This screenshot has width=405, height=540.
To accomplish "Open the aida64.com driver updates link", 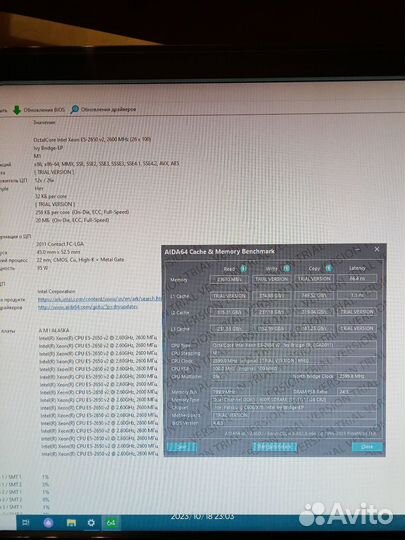I will tap(88, 307).
